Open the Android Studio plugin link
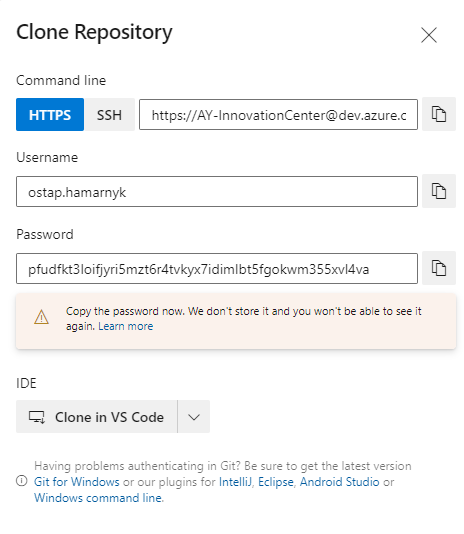 point(340,482)
